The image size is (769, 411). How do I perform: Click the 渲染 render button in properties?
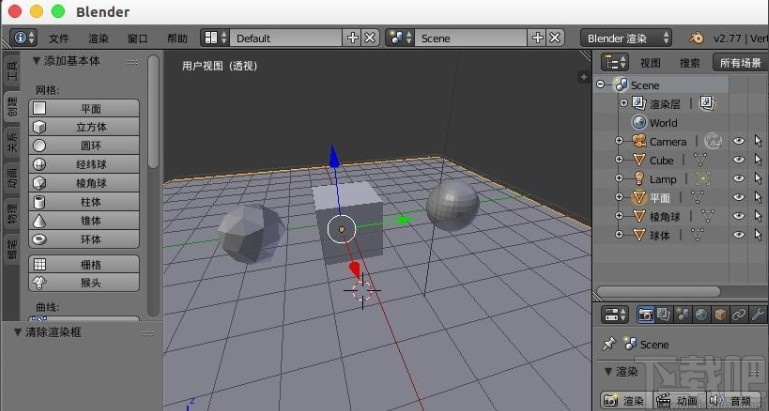coord(626,401)
